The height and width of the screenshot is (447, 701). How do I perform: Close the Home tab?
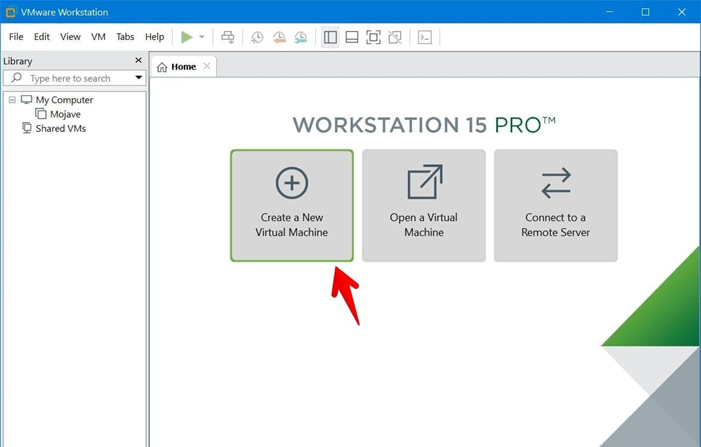(207, 66)
